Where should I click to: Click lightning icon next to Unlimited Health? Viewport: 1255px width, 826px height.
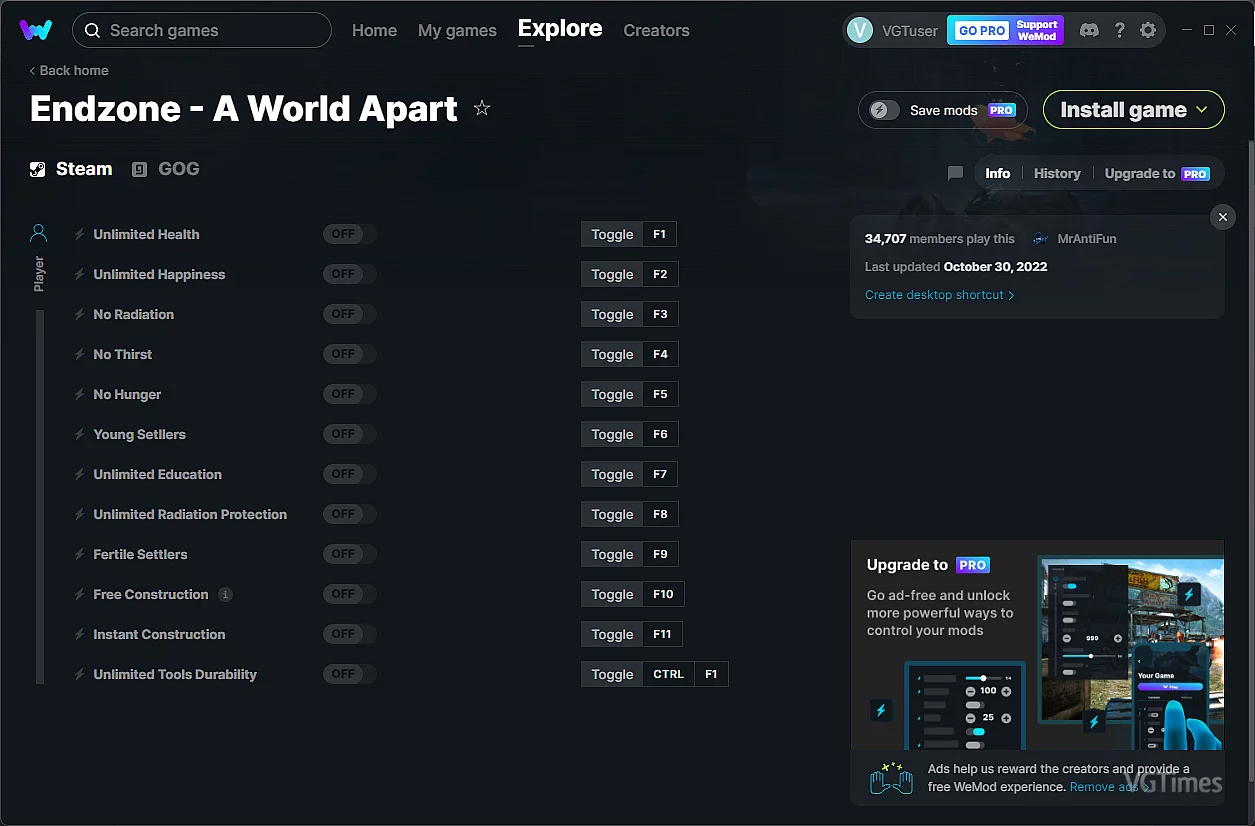click(79, 234)
